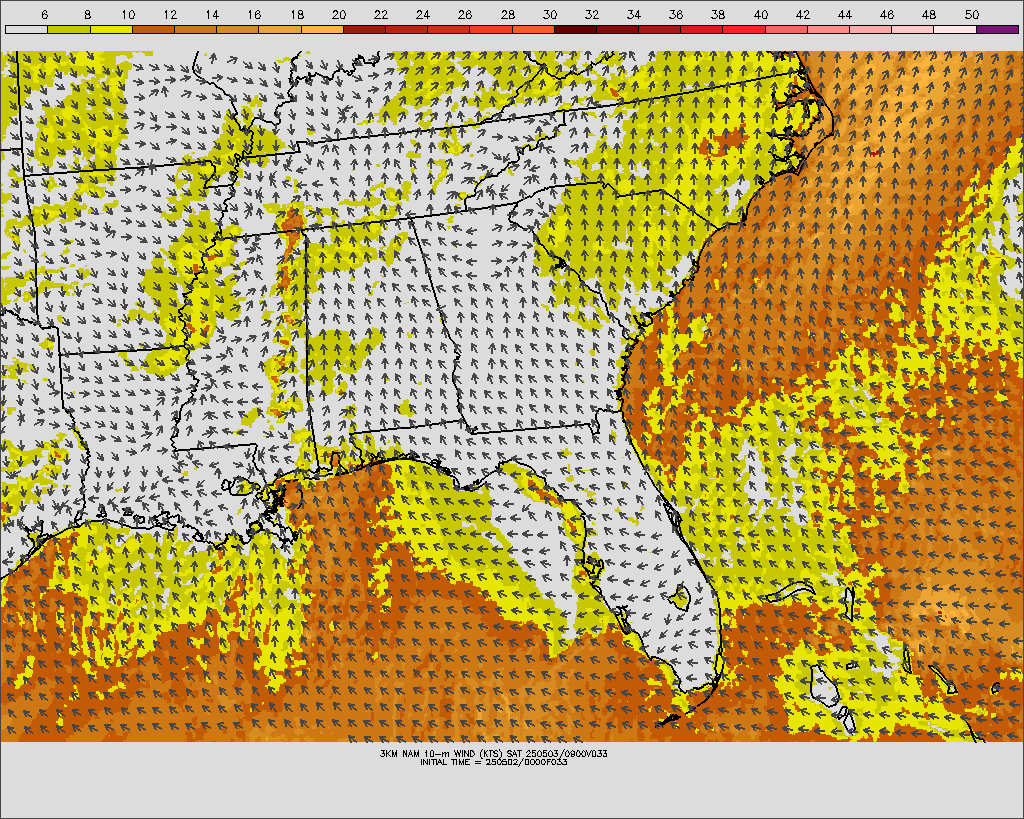
Task: Click the "3KM NAM 10-m WIND (KTS)" title line
Action: coord(494,753)
